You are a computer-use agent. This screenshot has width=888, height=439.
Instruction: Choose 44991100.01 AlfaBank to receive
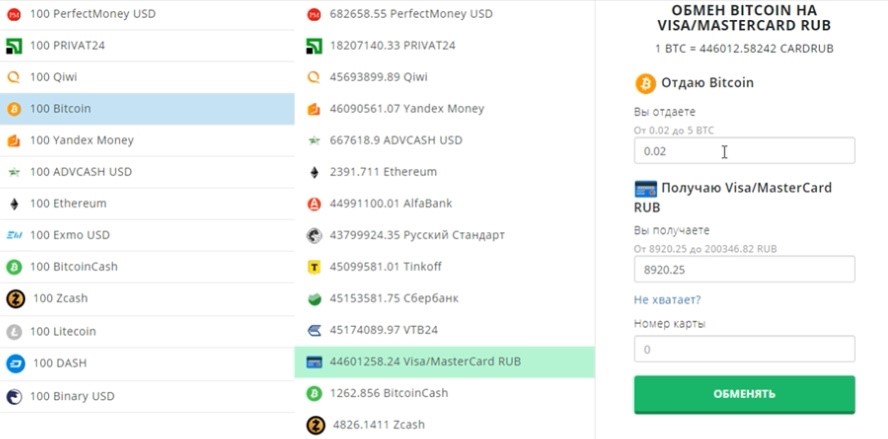tap(445, 204)
